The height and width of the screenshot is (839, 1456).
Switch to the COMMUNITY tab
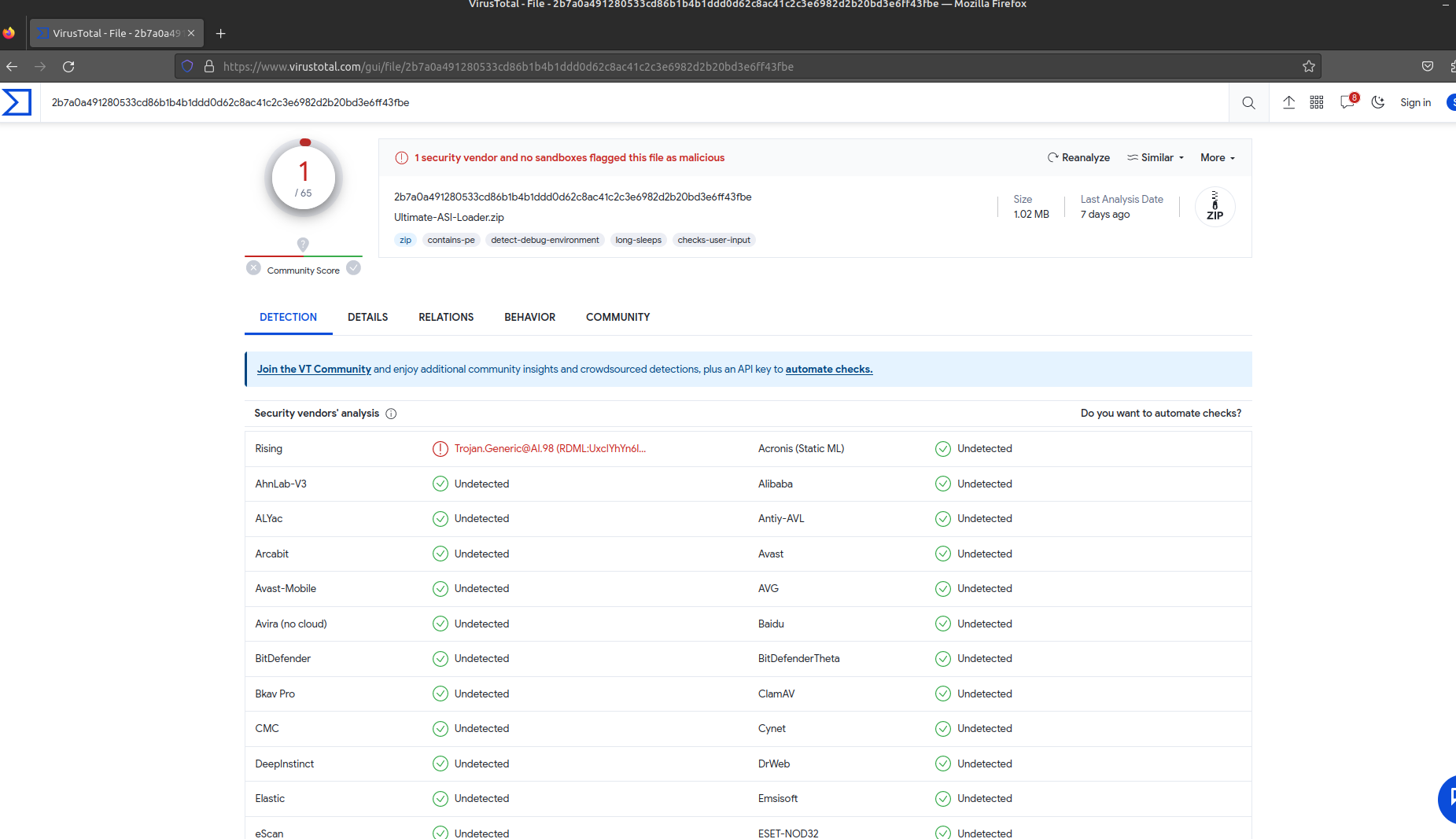[618, 317]
